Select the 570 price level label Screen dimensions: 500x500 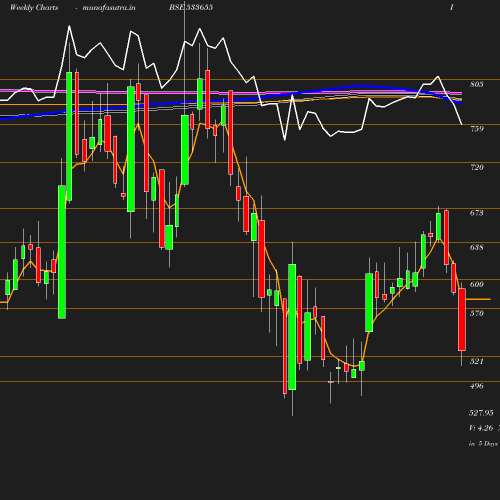click(477, 313)
